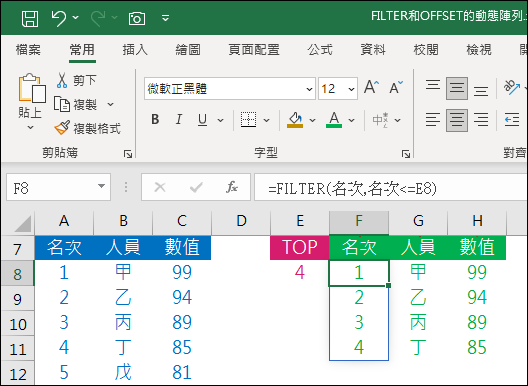Apply fill color paint bucket

[295, 120]
